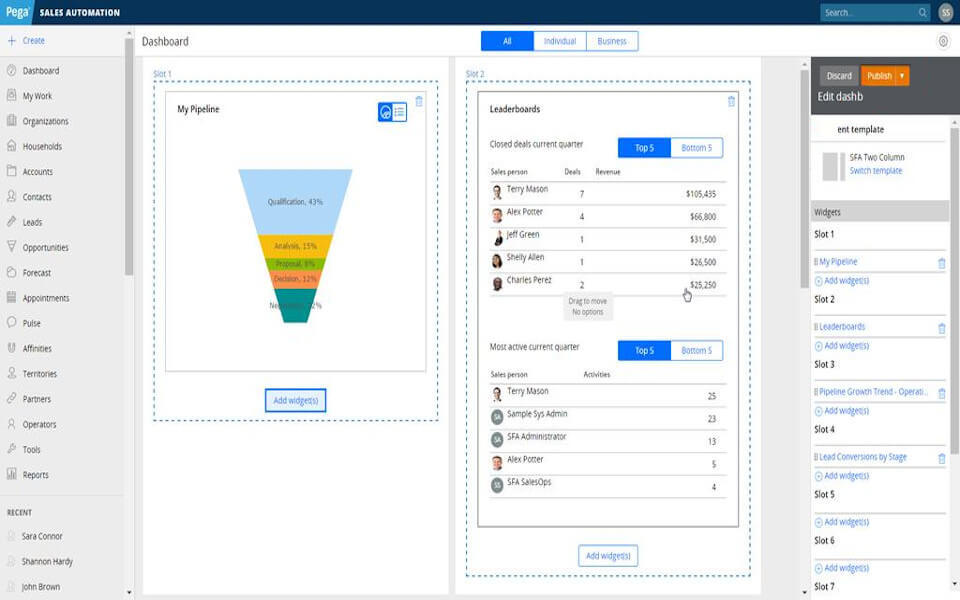This screenshot has height=600, width=960.
Task: Remove Leaderboards from the Widgets panel list
Action: click(942, 329)
